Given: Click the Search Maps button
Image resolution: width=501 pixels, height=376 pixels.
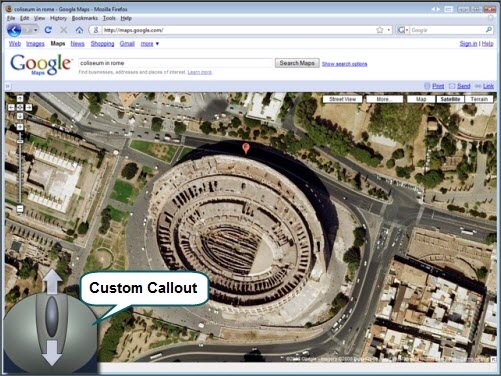Looking at the screenshot, I should 297,63.
